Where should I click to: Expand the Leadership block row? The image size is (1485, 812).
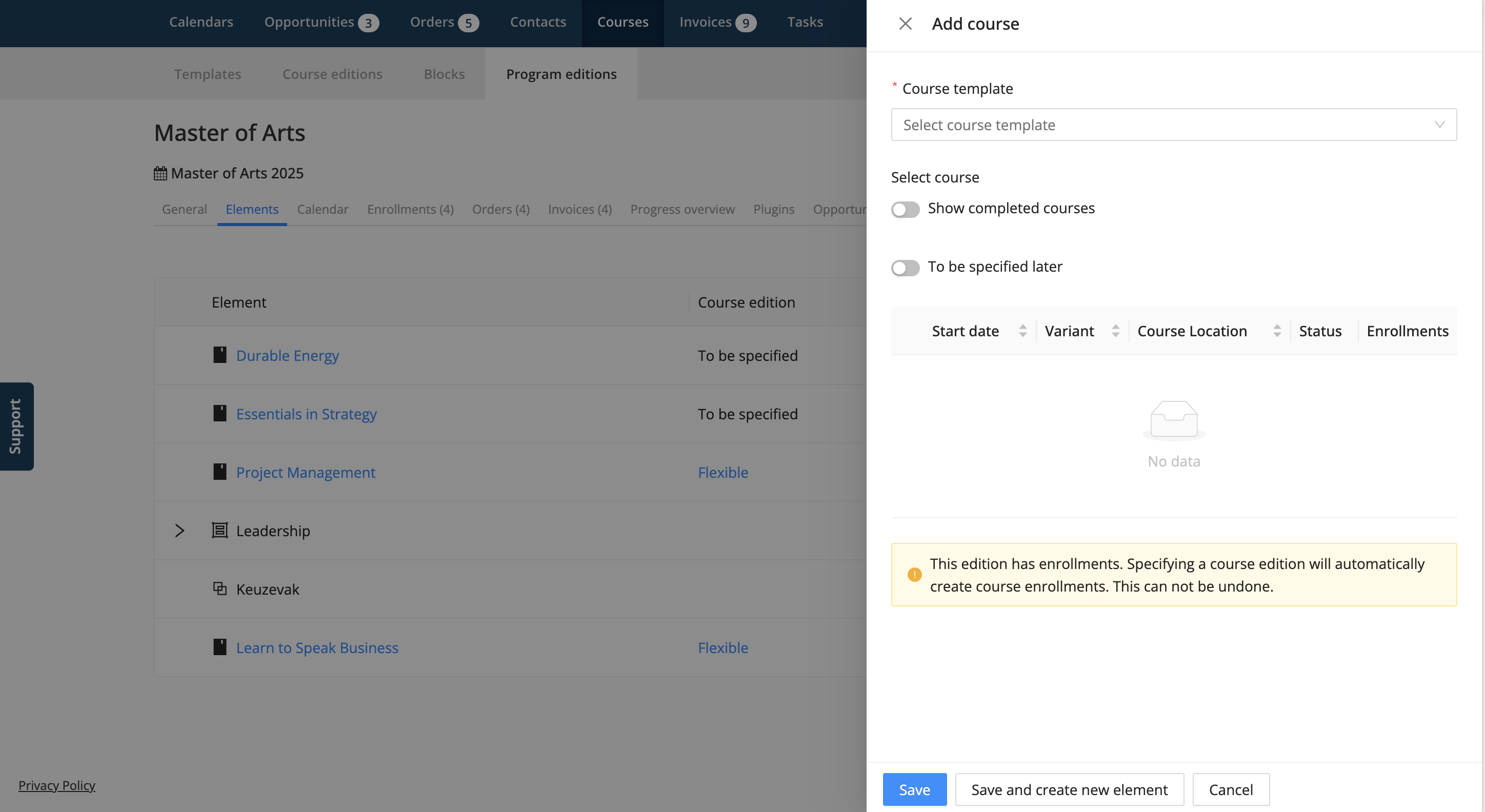(x=179, y=530)
